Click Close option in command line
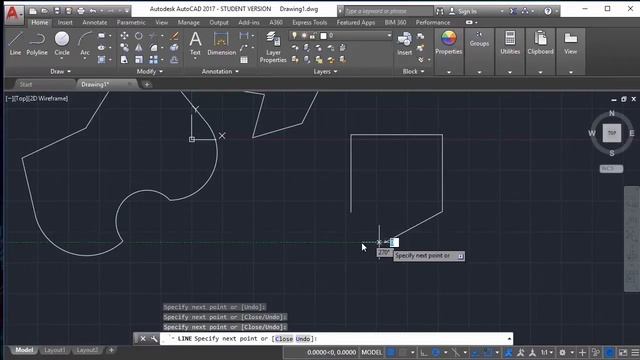The height and width of the screenshot is (360, 640). [x=284, y=339]
